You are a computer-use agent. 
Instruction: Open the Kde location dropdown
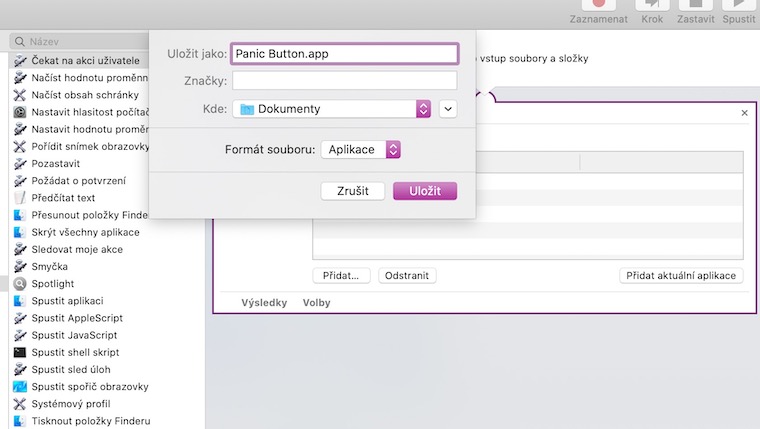(x=331, y=109)
